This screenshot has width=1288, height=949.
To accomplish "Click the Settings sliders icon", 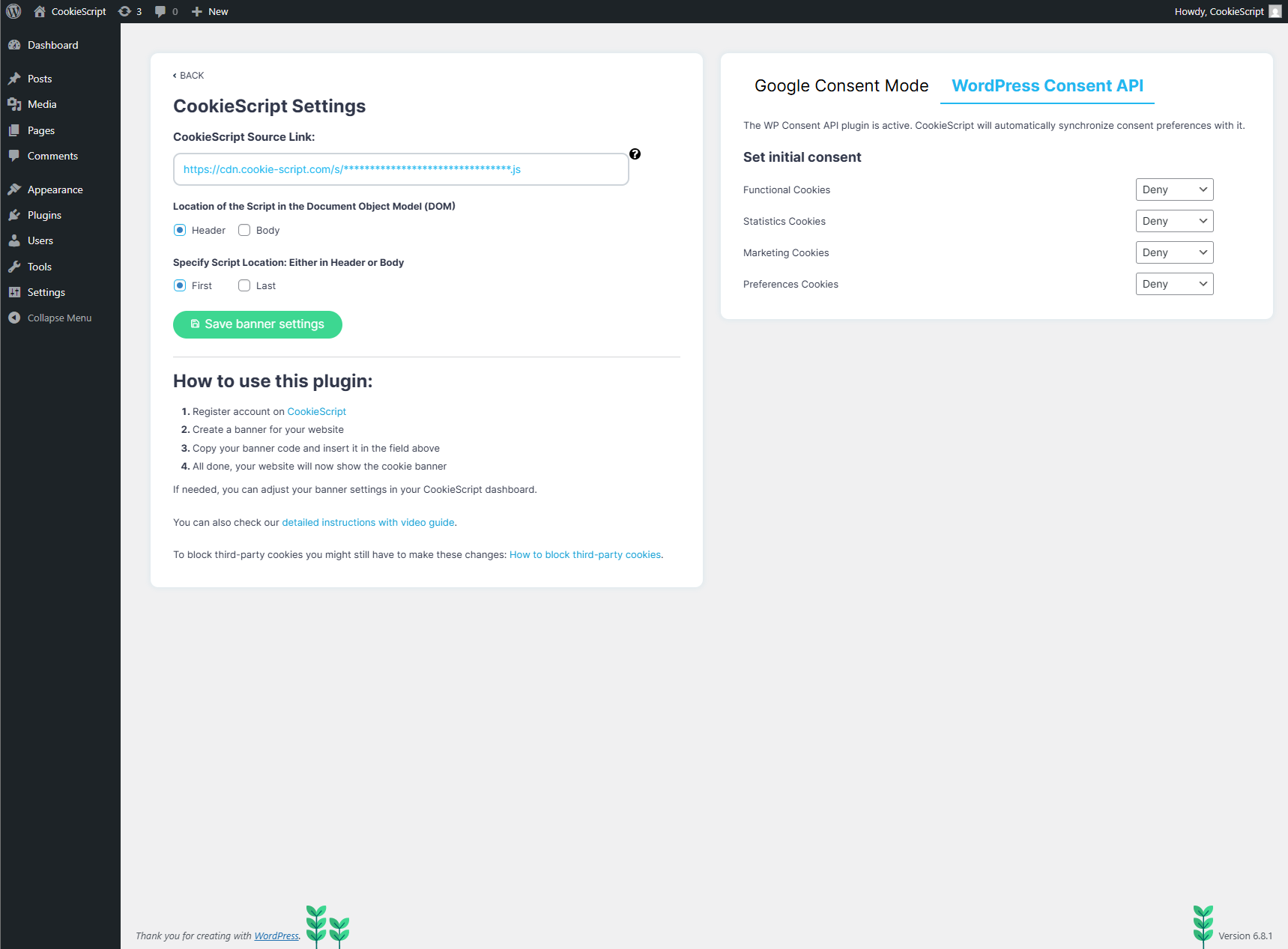I will pos(14,292).
